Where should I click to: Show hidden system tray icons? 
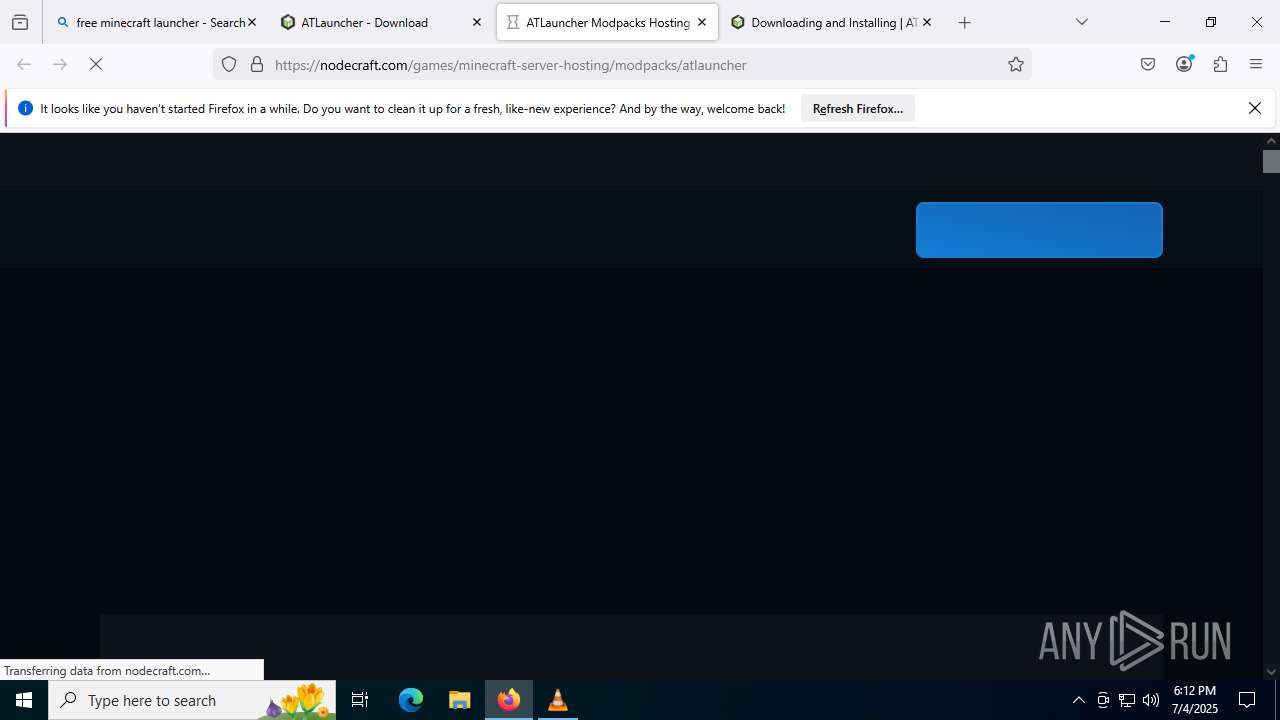point(1078,700)
